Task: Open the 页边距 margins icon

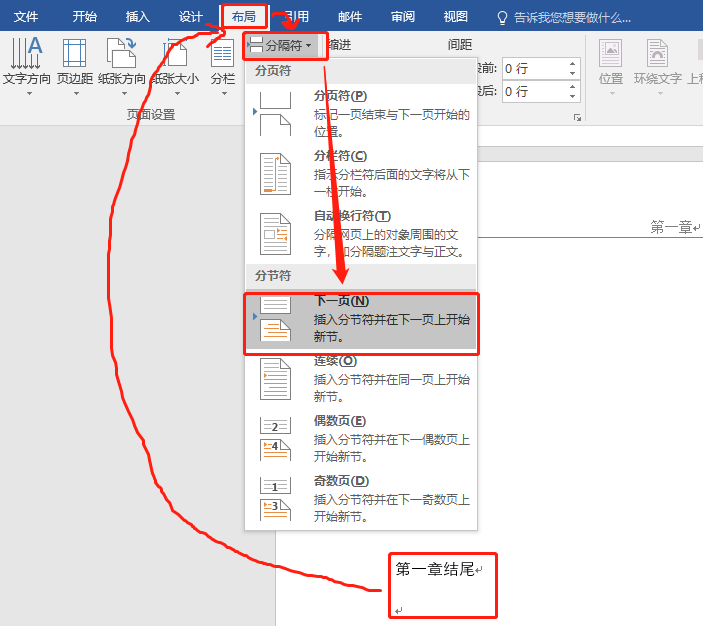Action: (74, 53)
